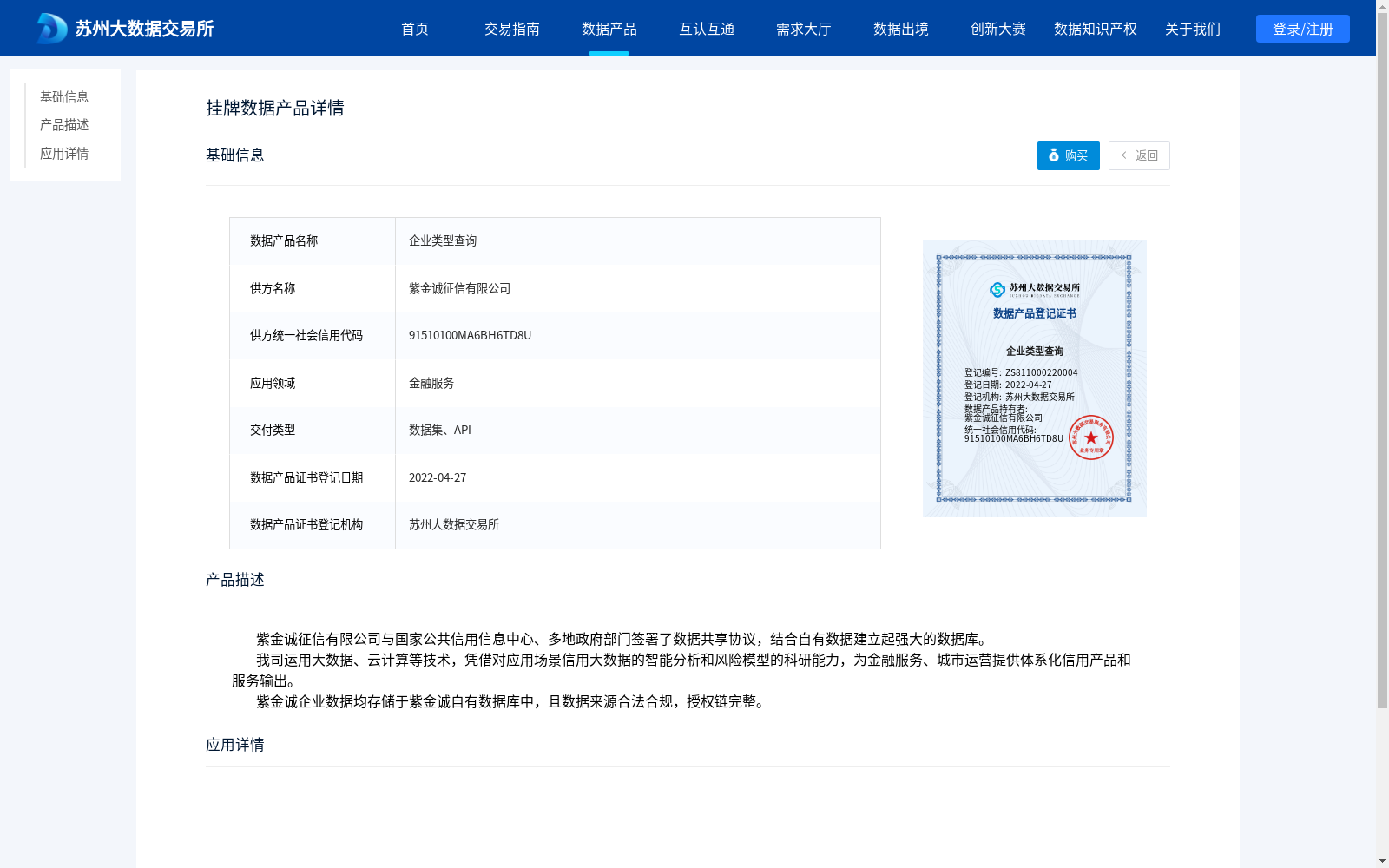Click the 返回 back button
1389x868 pixels.
pyautogui.click(x=1139, y=155)
